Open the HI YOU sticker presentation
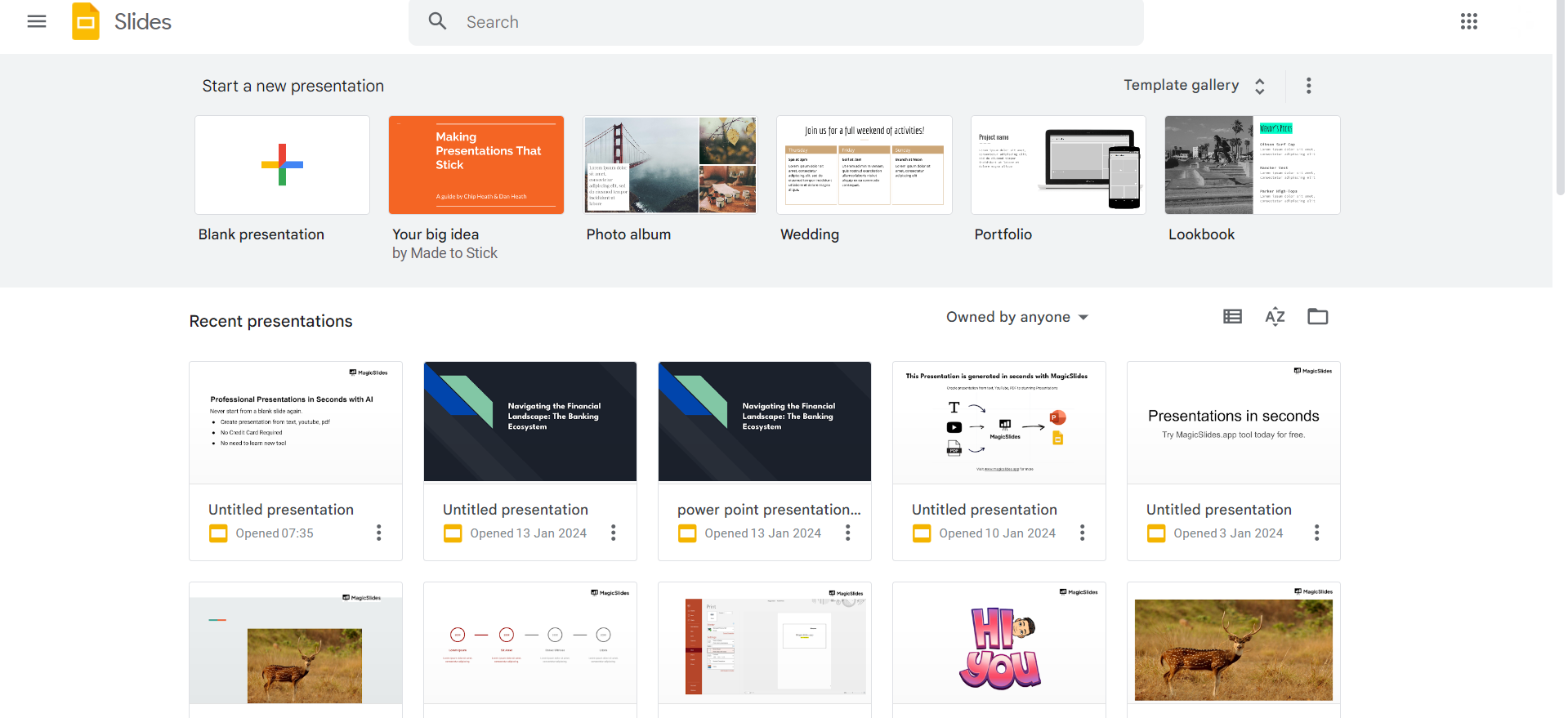Image resolution: width=1568 pixels, height=718 pixels. click(999, 644)
